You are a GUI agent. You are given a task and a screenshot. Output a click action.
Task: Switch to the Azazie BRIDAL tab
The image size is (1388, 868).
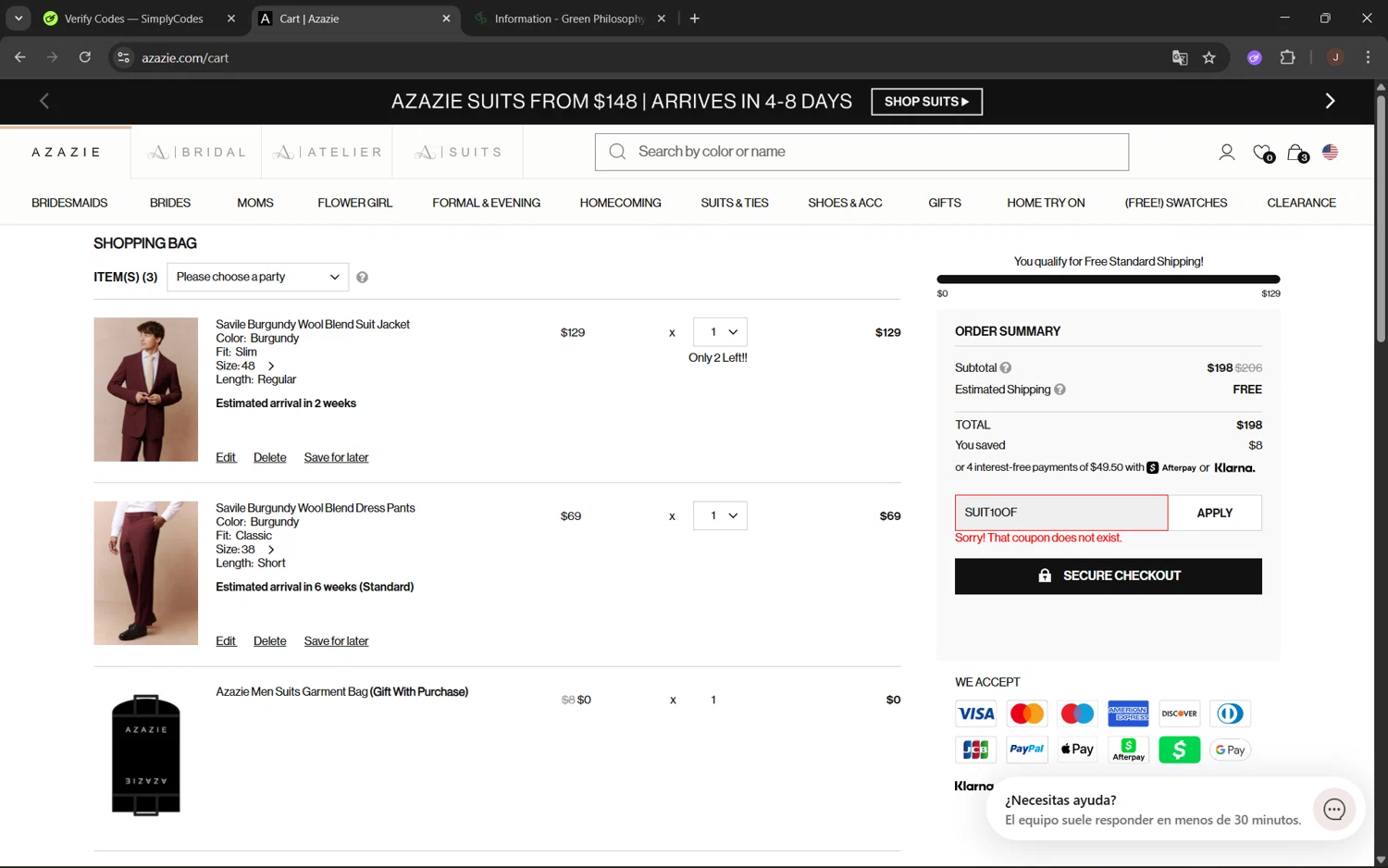point(196,152)
